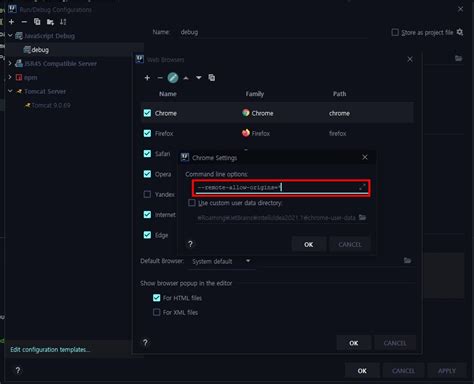Move configuration into new folder icon
Image resolution: width=474 pixels, height=384 pixels.
tap(50, 22)
